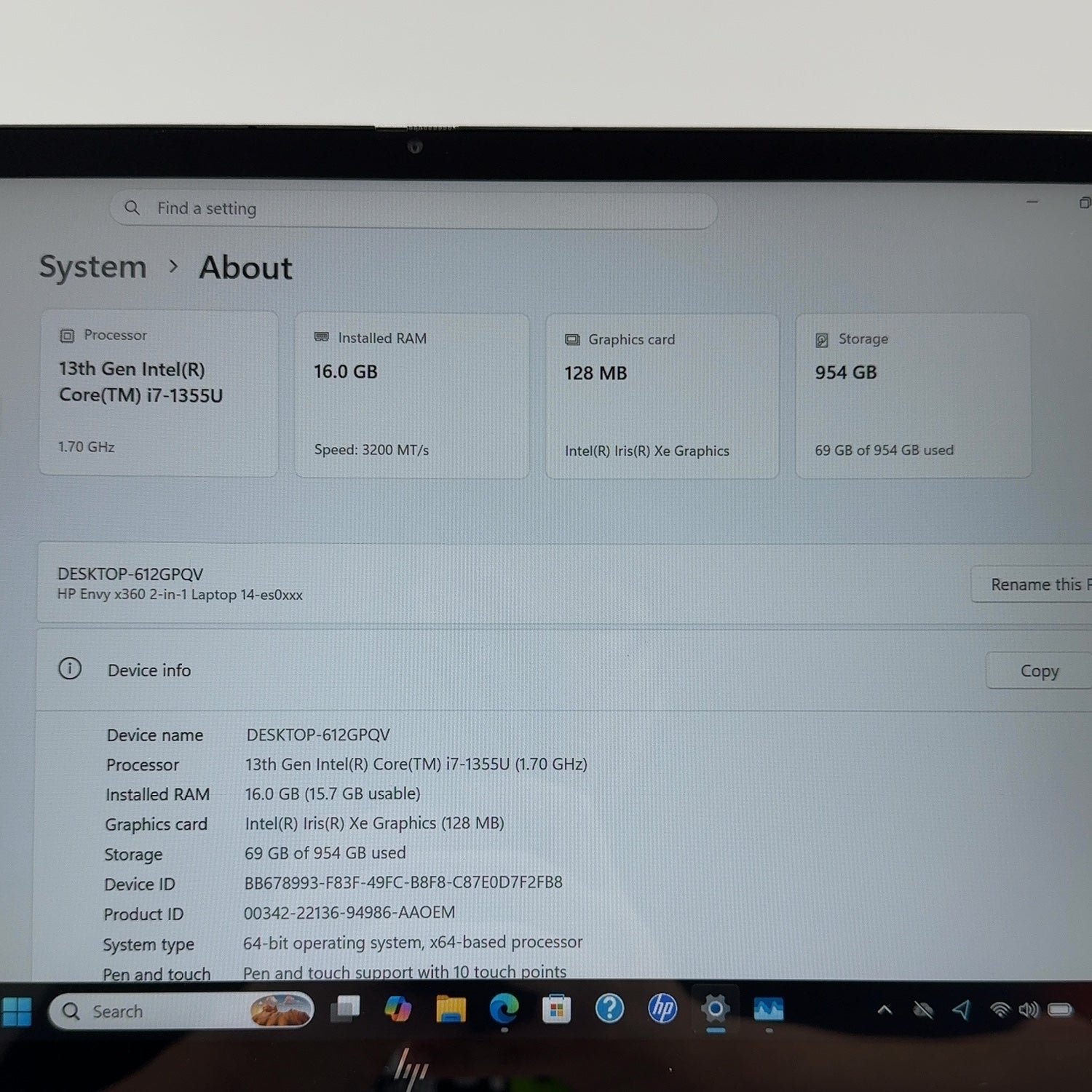This screenshot has width=1092, height=1092.
Task: Click the Settings gear in the taskbar
Action: click(716, 1008)
